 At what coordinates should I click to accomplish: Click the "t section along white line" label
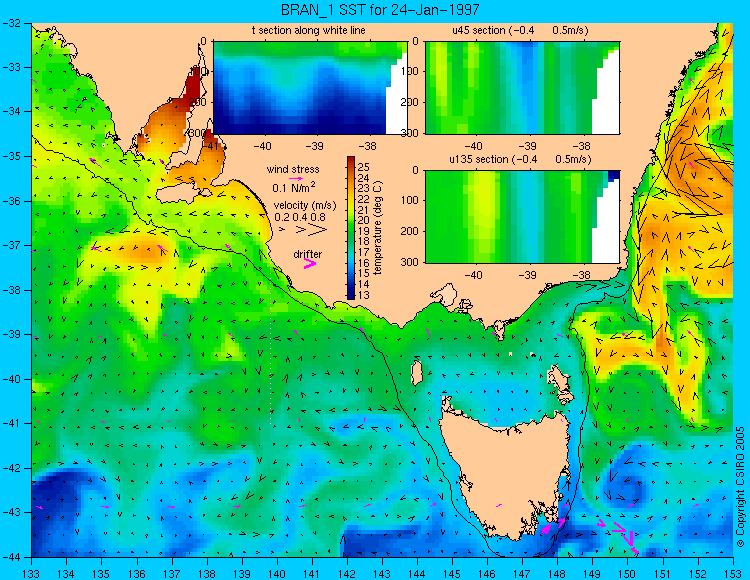coord(309,30)
